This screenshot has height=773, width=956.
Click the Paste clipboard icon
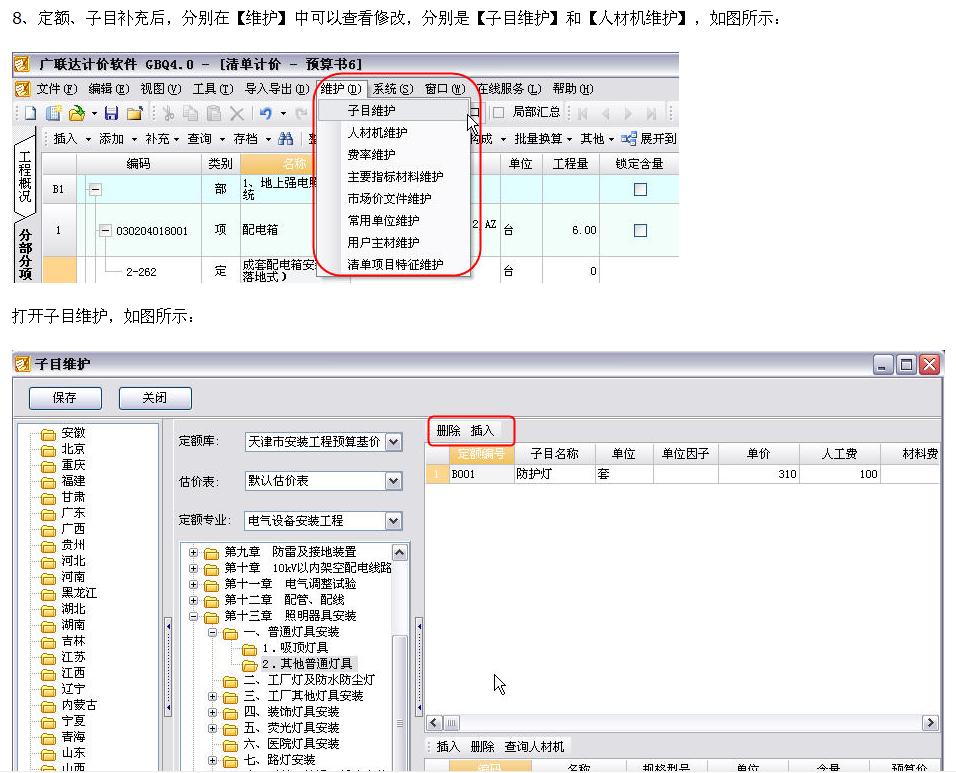click(x=213, y=113)
